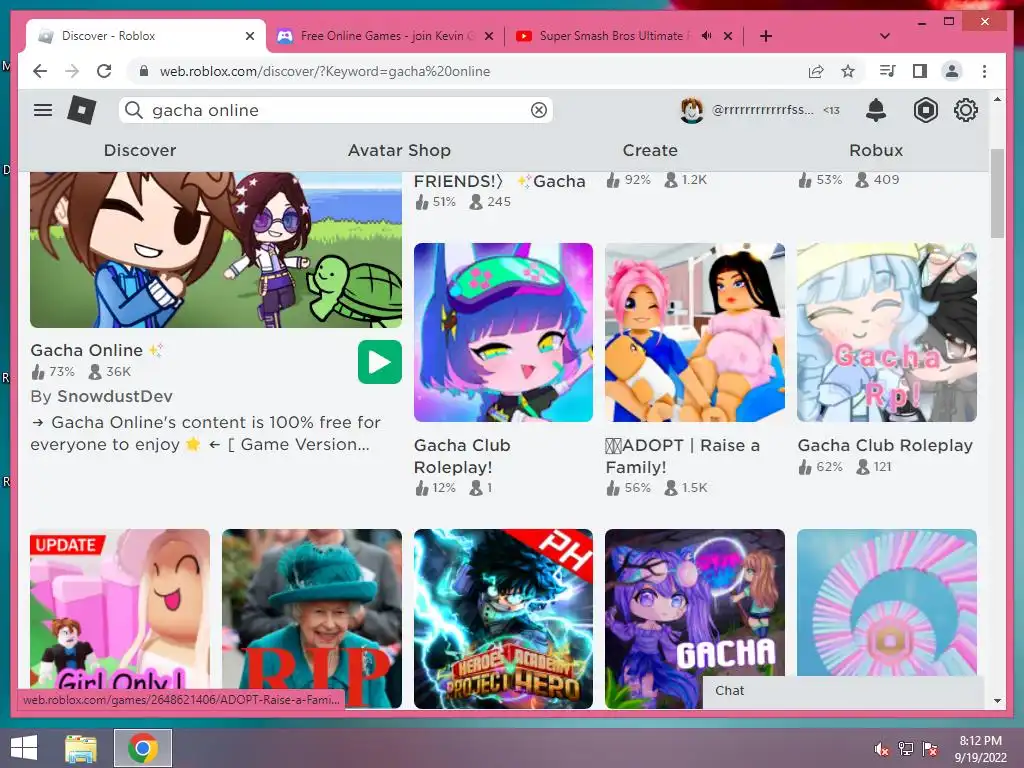Open the Roblox settings gear
This screenshot has height=768, width=1024.
[x=965, y=110]
